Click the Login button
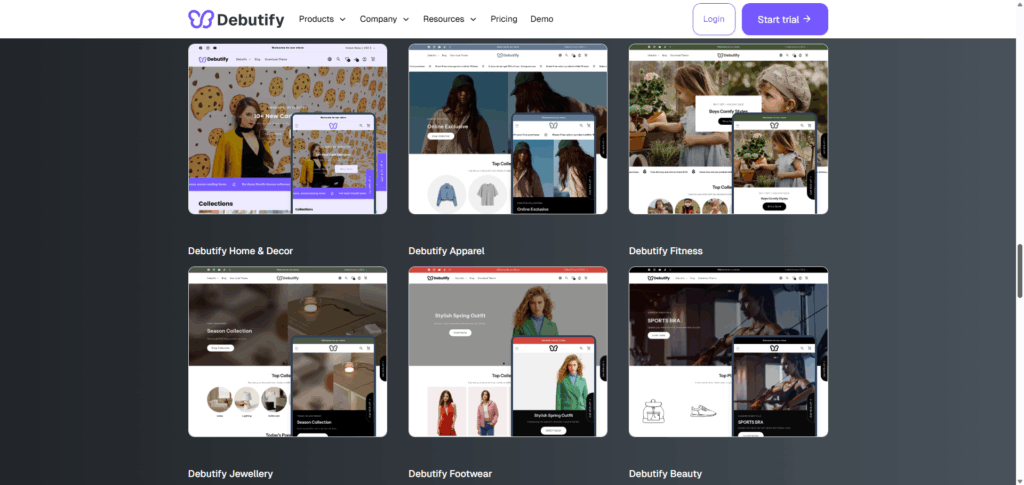Viewport: 1024px width, 485px height. [714, 19]
